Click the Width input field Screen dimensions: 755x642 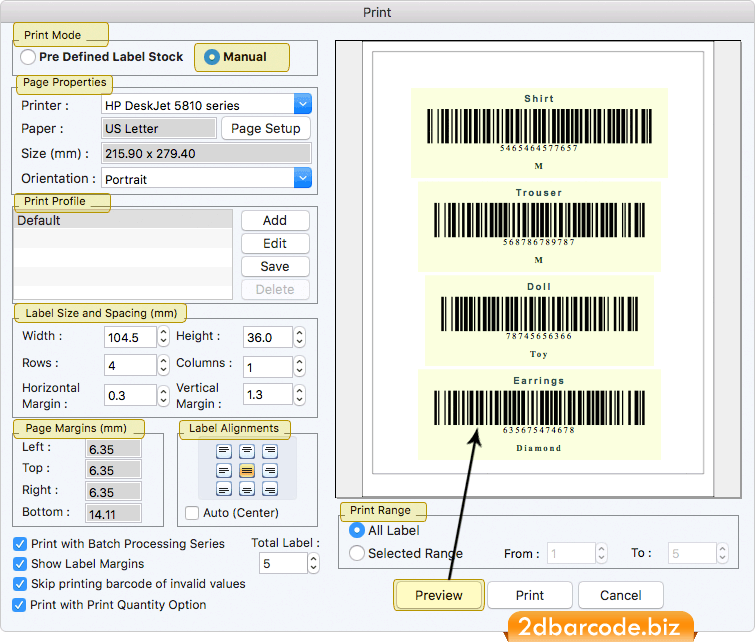click(x=130, y=337)
